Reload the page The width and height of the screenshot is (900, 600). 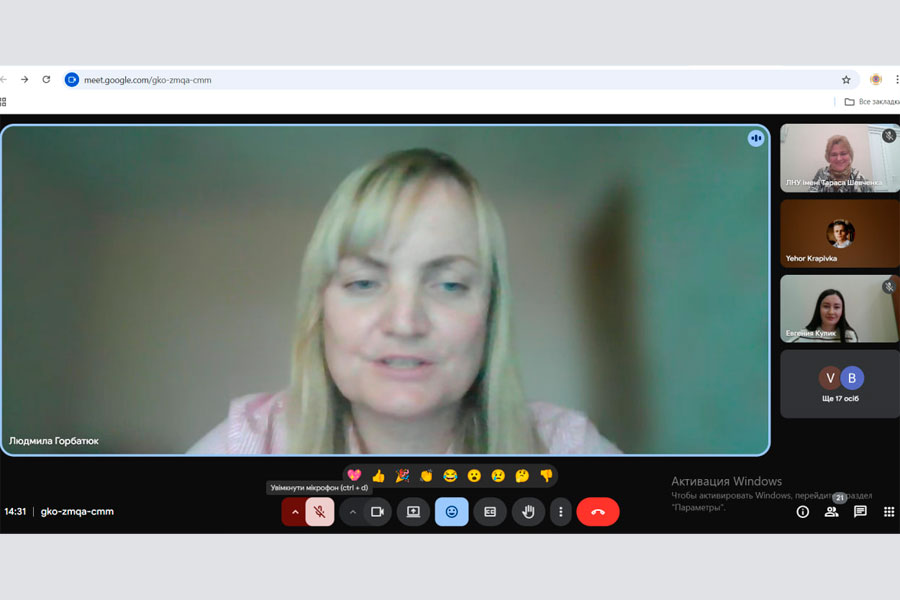tap(46, 79)
